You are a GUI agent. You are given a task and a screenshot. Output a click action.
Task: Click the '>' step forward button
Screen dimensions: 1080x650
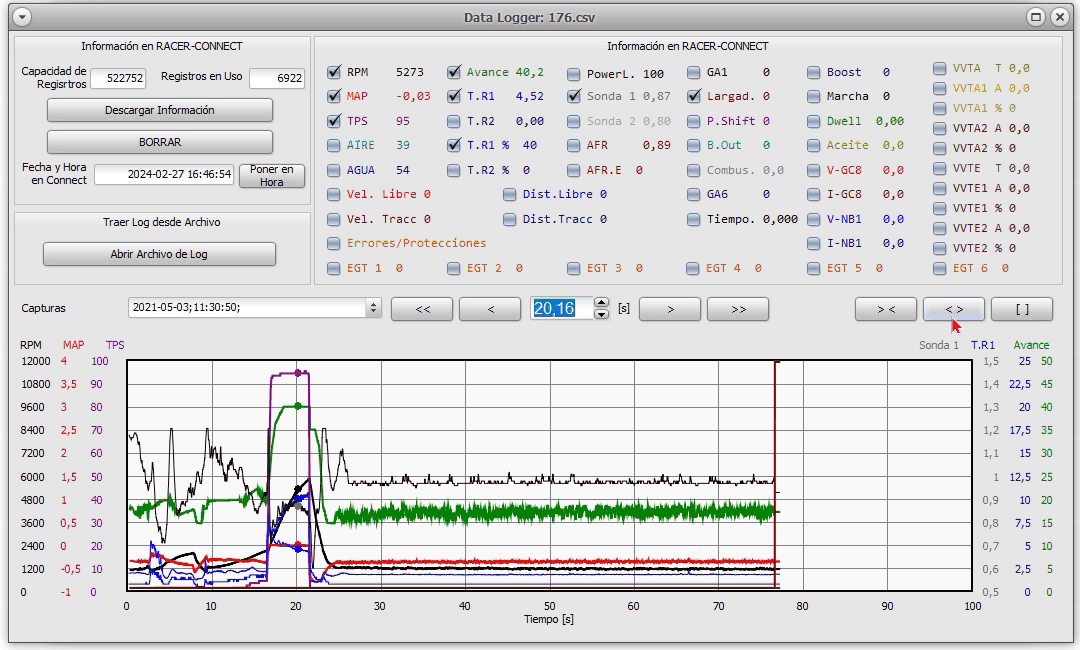[x=670, y=309]
